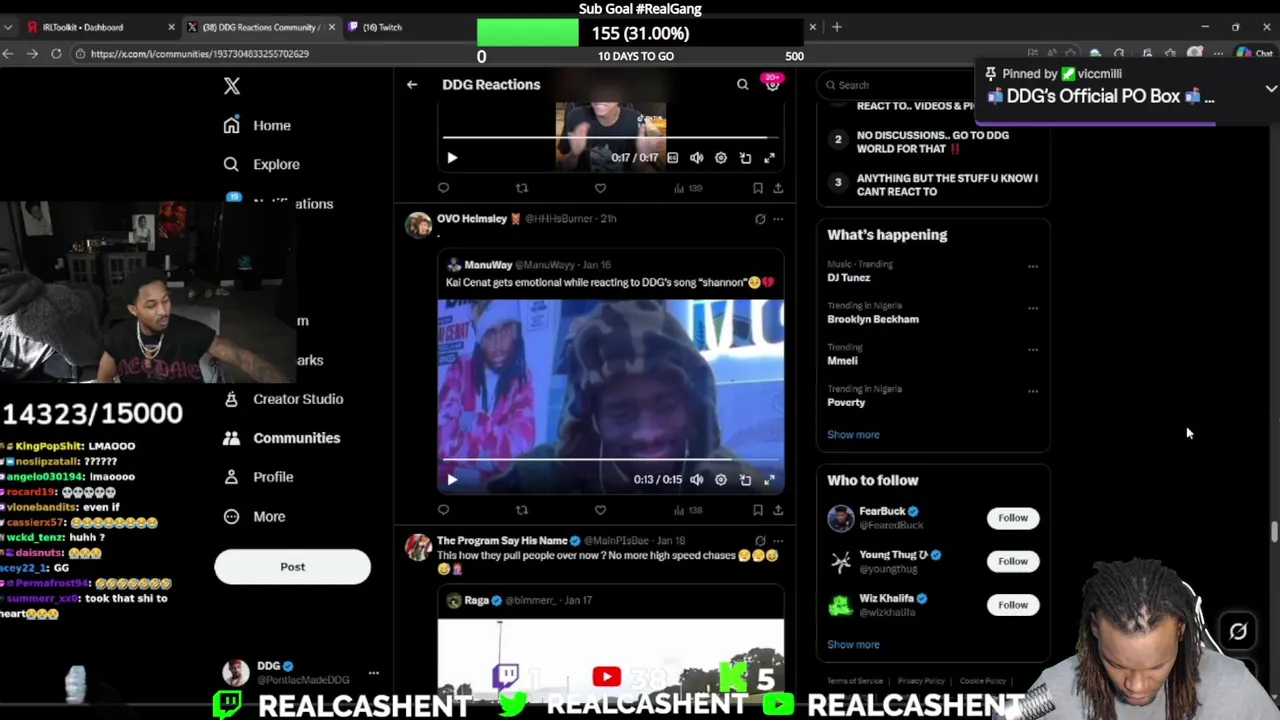
Task: Go fullscreen on the 0:15 video
Action: [769, 480]
